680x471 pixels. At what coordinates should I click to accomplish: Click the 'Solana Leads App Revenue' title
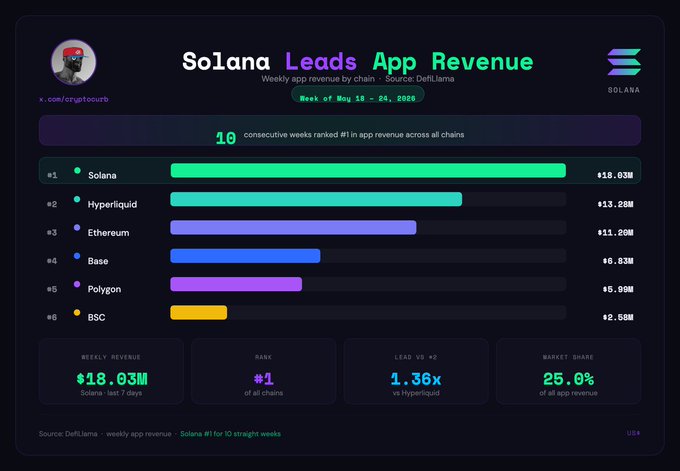(x=358, y=62)
